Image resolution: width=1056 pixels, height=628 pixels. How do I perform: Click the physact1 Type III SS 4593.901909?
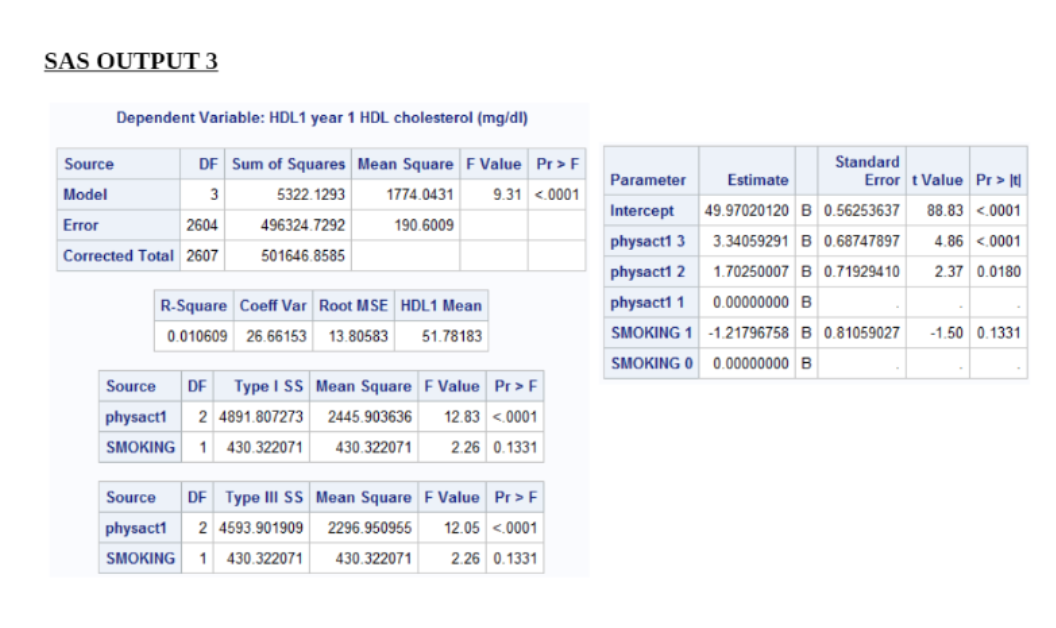(261, 528)
